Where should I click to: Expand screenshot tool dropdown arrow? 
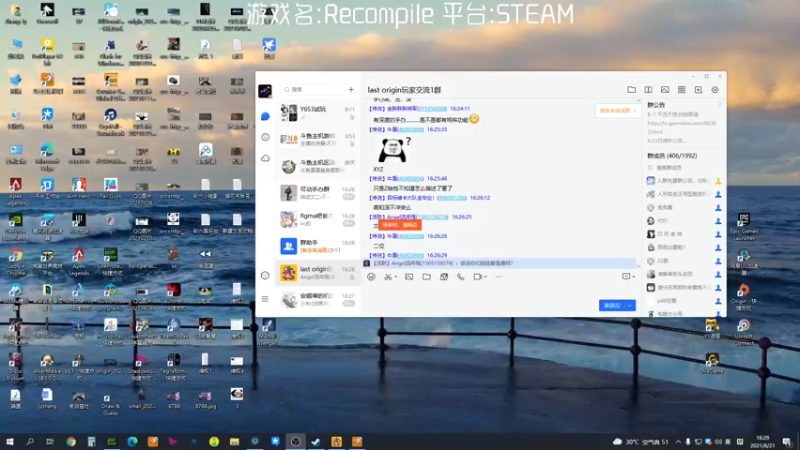[x=395, y=277]
